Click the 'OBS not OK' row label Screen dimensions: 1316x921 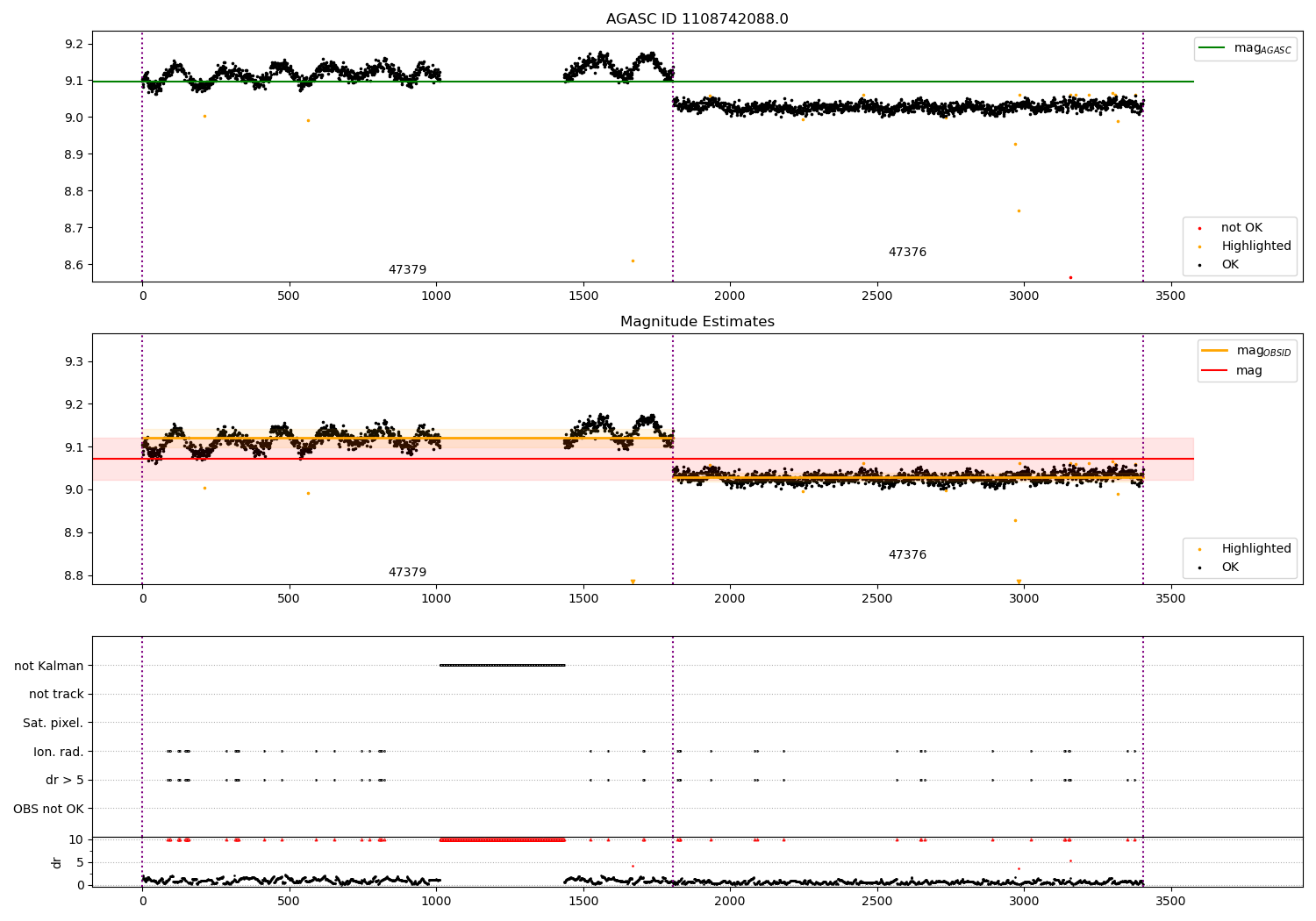49,810
